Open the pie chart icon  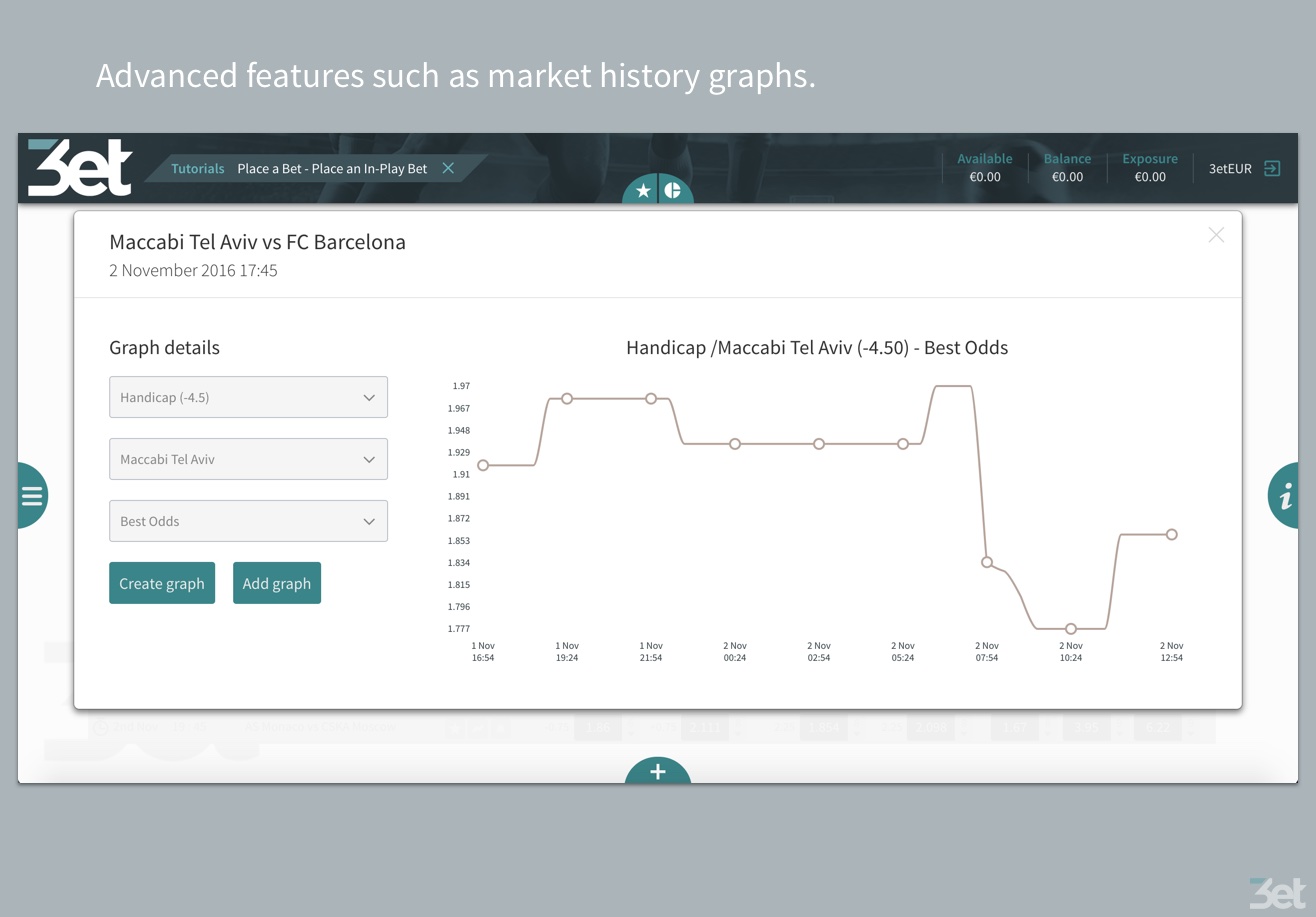672,190
